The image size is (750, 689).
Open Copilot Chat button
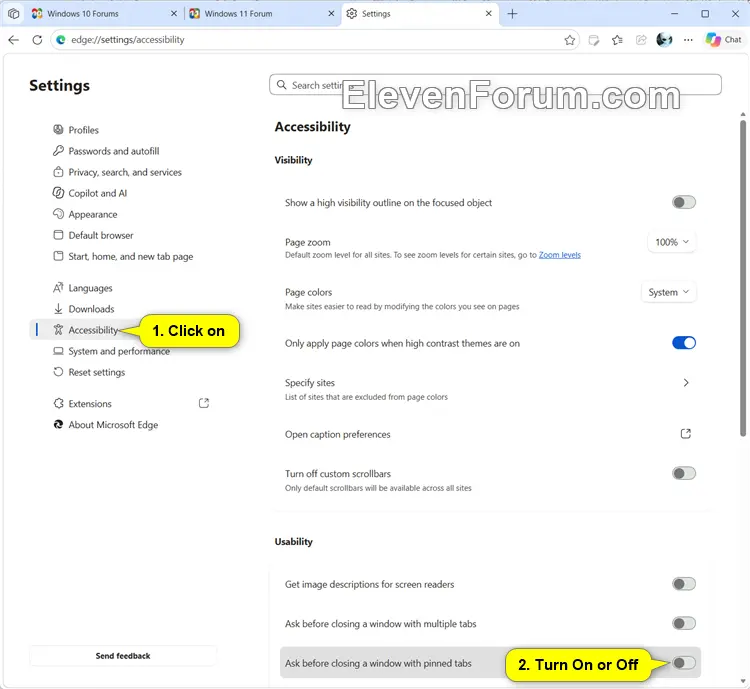pos(724,40)
